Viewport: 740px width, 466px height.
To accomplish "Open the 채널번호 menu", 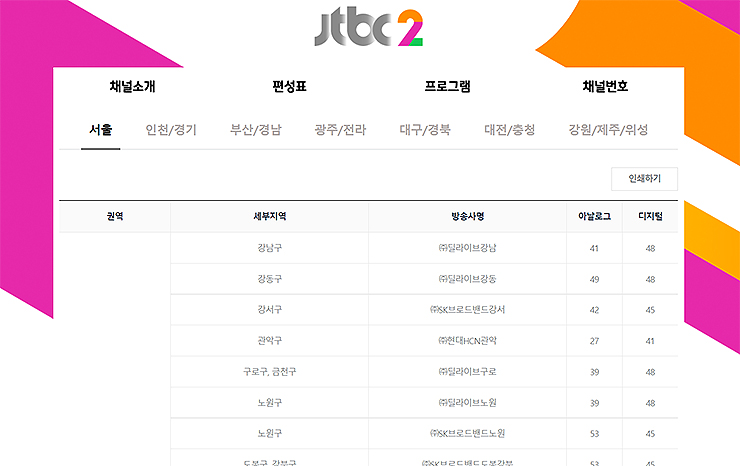I will pos(605,86).
